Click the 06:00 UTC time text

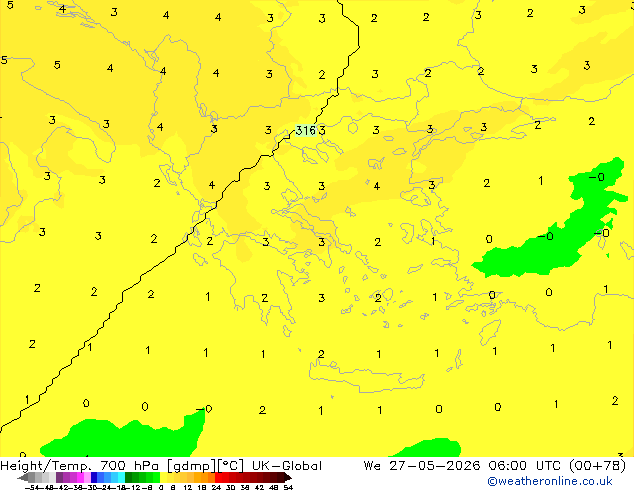tap(524, 466)
